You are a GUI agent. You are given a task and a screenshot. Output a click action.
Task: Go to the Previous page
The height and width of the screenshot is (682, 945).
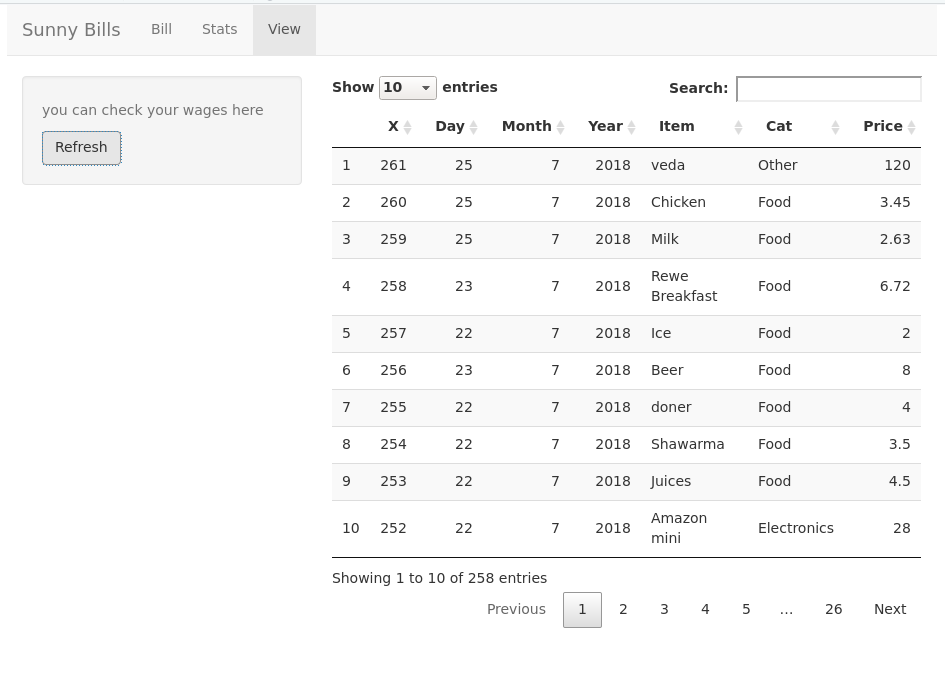(x=516, y=610)
